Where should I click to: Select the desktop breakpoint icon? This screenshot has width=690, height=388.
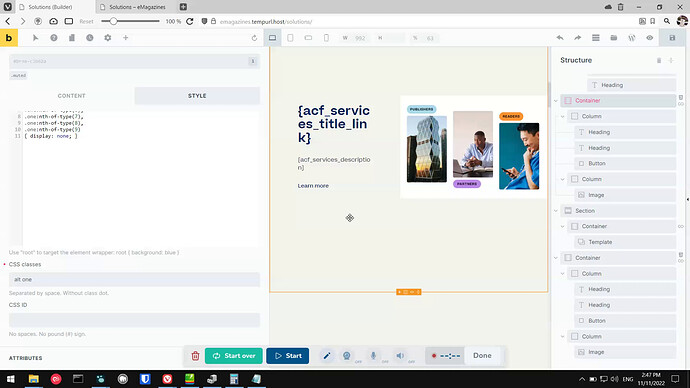272,38
